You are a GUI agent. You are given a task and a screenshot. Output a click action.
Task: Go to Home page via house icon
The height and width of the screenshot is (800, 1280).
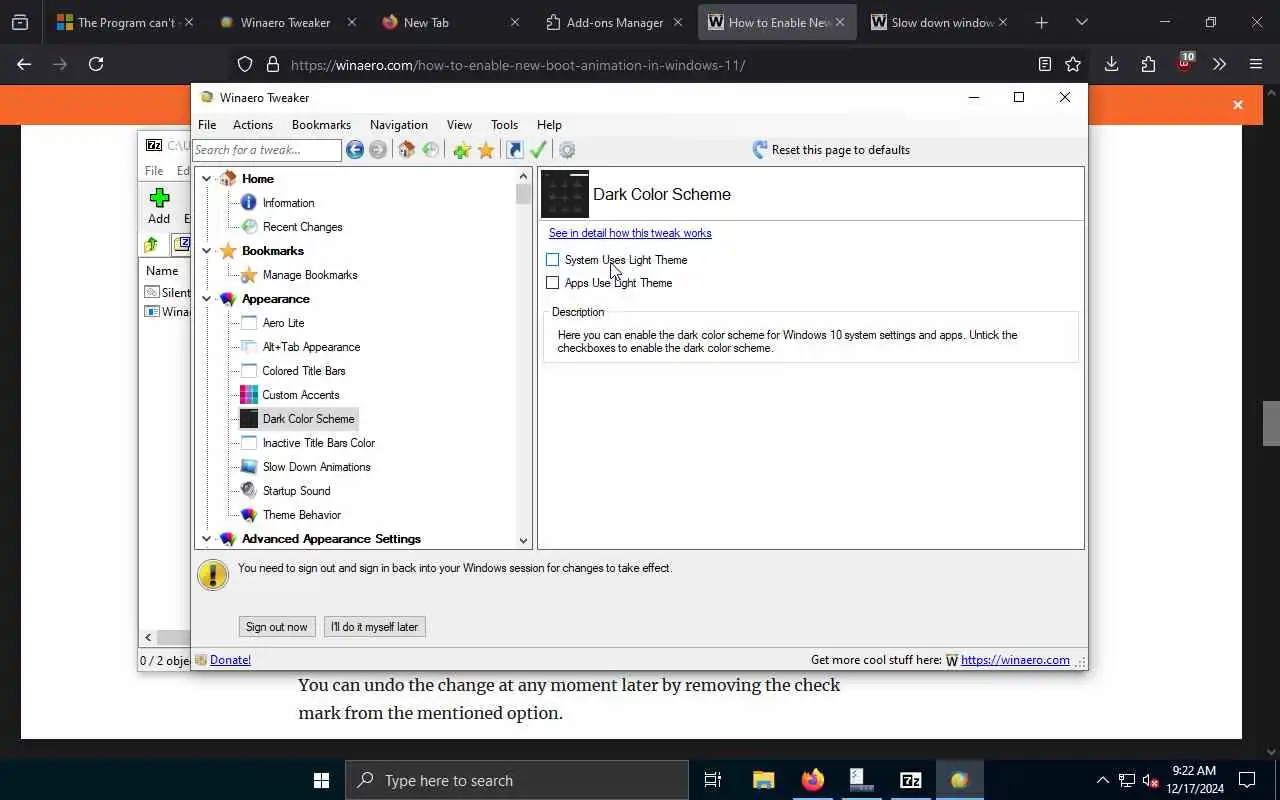tap(406, 150)
